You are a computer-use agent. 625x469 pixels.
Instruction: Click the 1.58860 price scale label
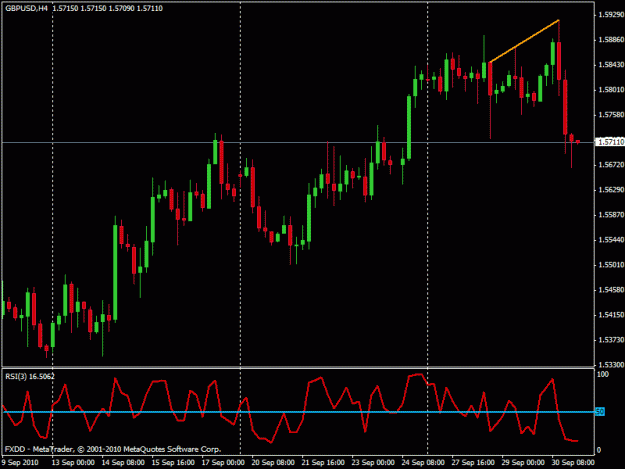(611, 40)
